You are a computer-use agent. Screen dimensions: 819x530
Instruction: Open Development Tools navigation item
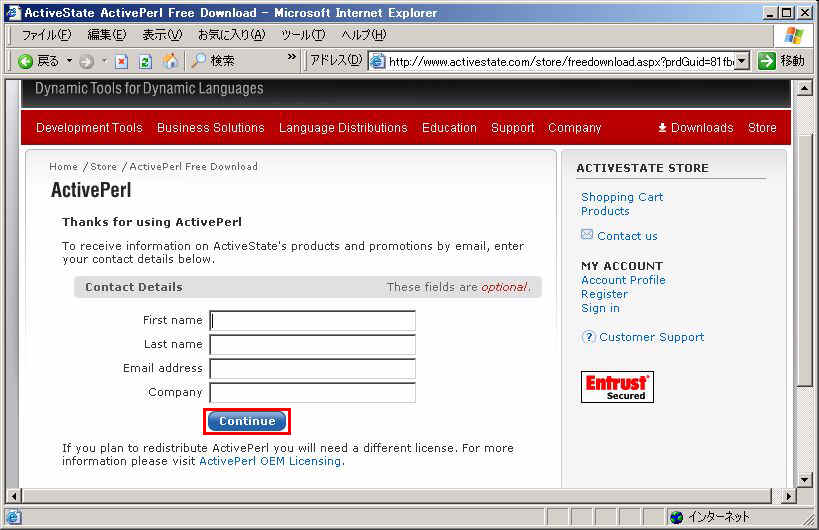[x=89, y=128]
